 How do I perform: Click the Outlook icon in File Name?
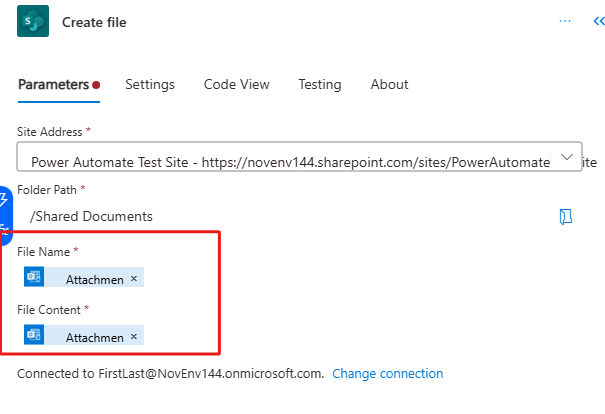(34, 278)
